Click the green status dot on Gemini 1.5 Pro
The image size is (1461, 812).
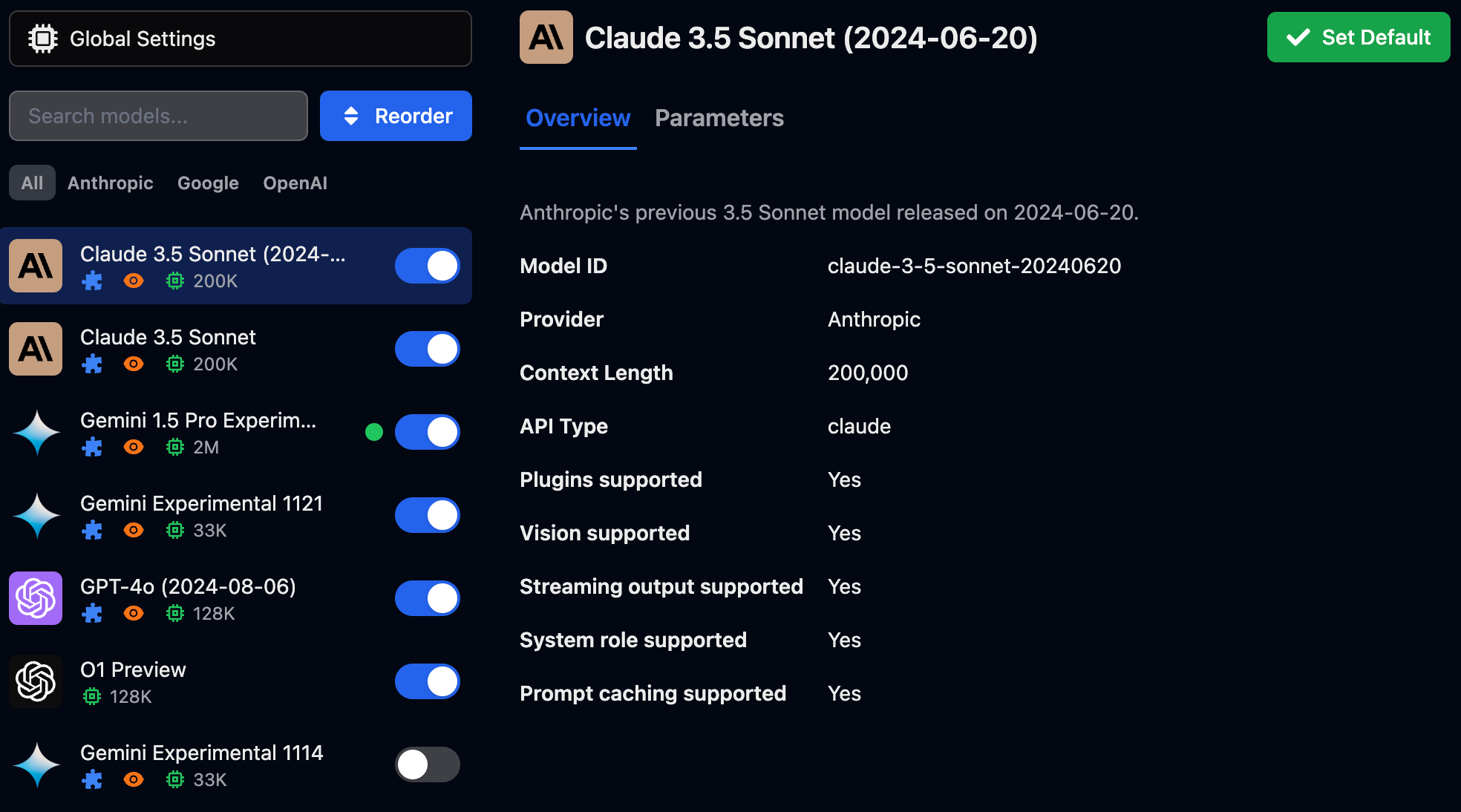point(374,432)
